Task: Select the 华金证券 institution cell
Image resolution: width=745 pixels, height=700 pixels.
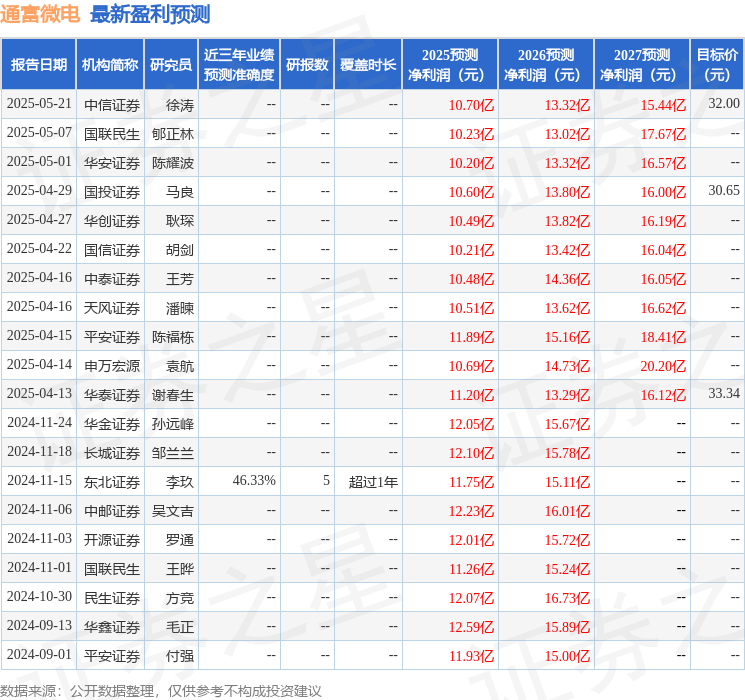Action: [112, 424]
